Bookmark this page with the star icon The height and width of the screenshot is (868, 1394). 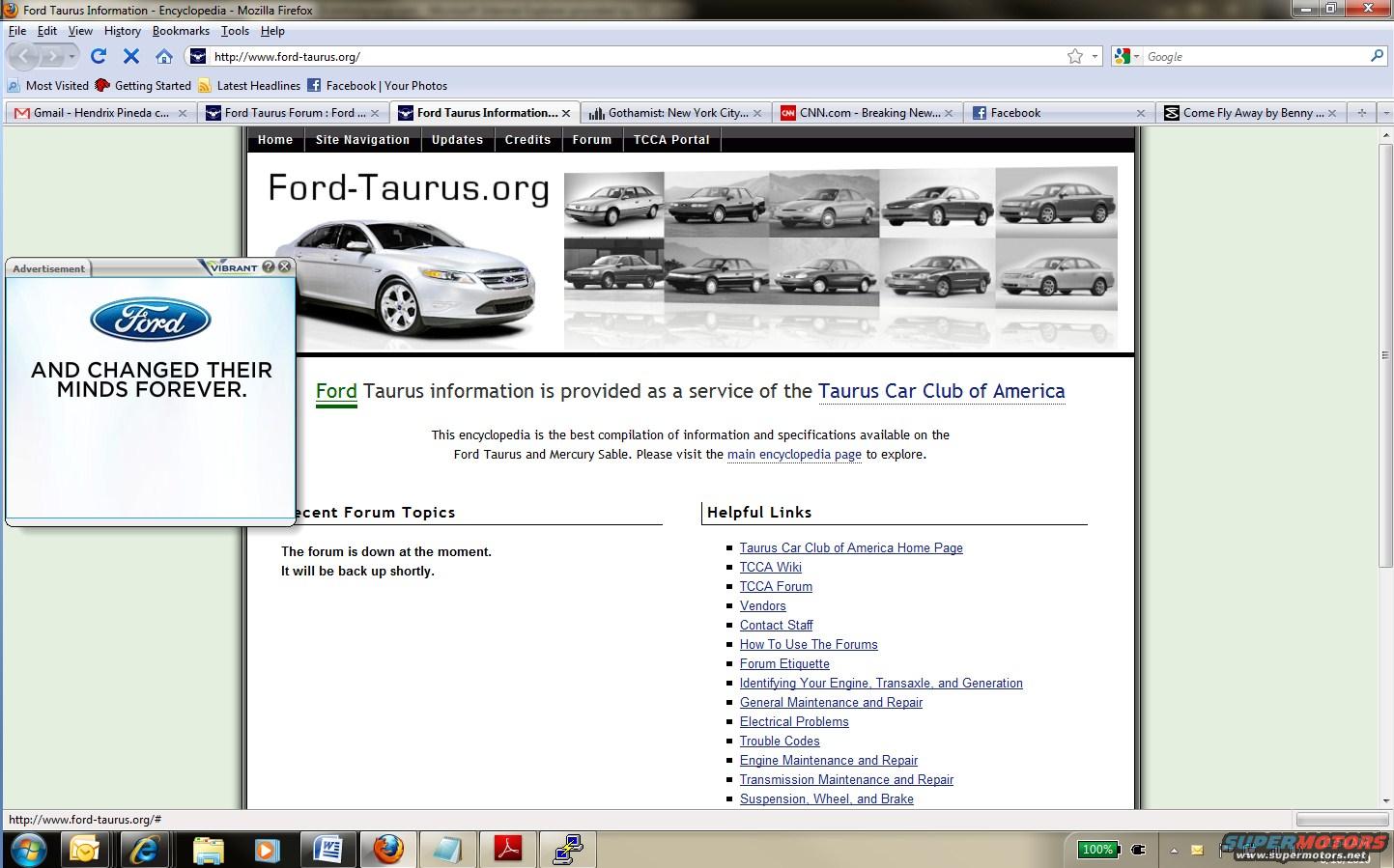pos(1075,56)
